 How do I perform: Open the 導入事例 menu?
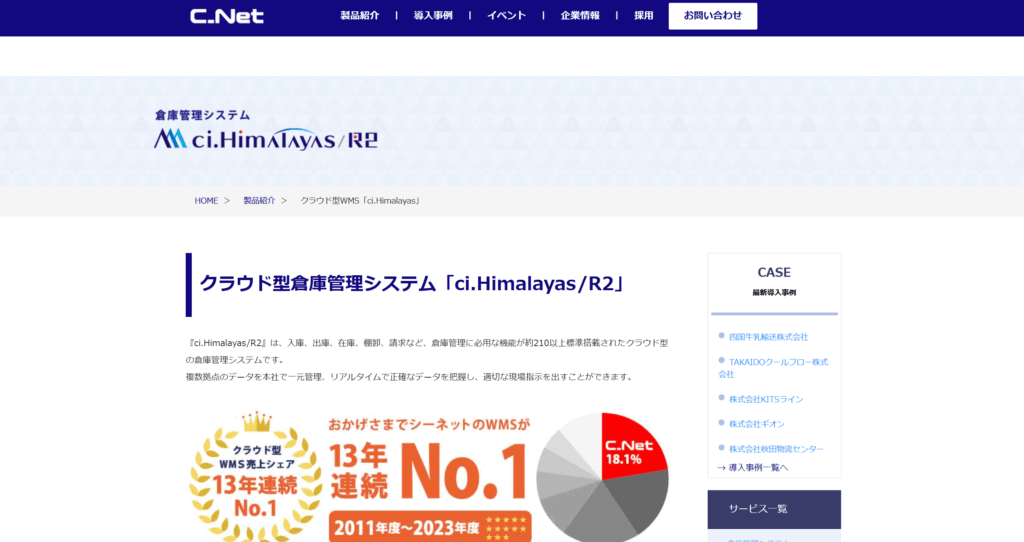[x=433, y=16]
